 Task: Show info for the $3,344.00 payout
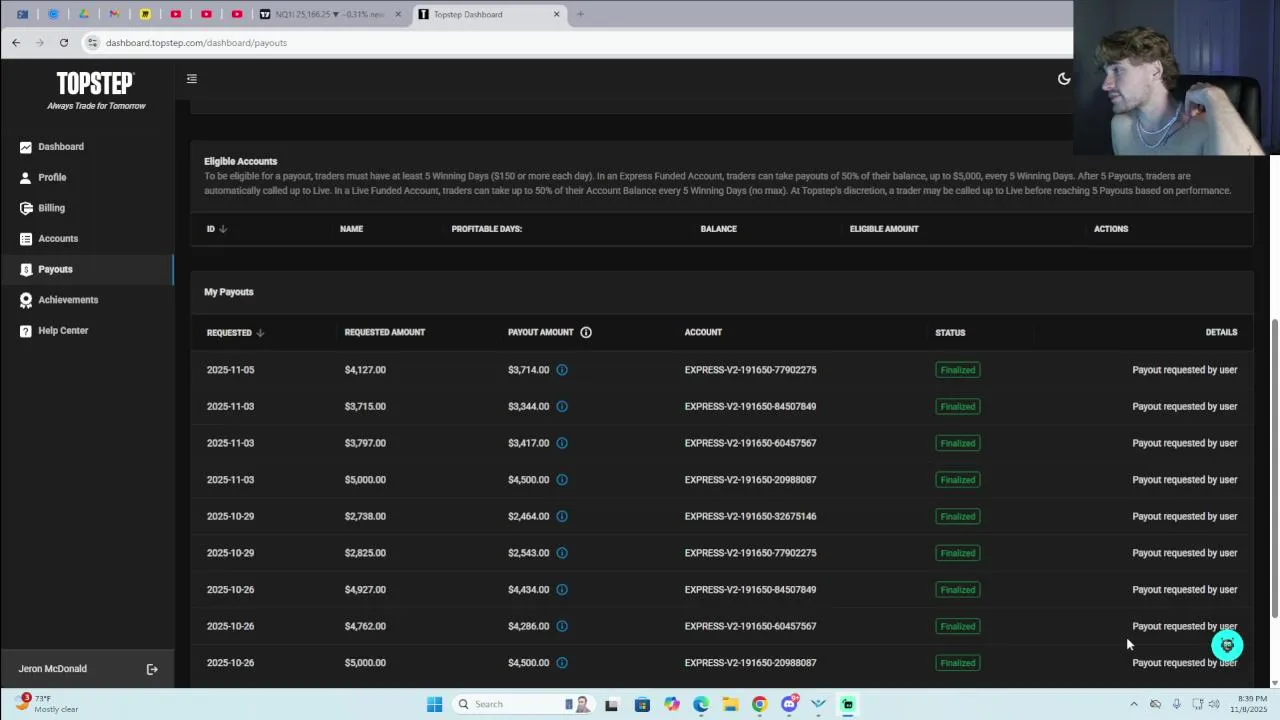click(x=562, y=406)
